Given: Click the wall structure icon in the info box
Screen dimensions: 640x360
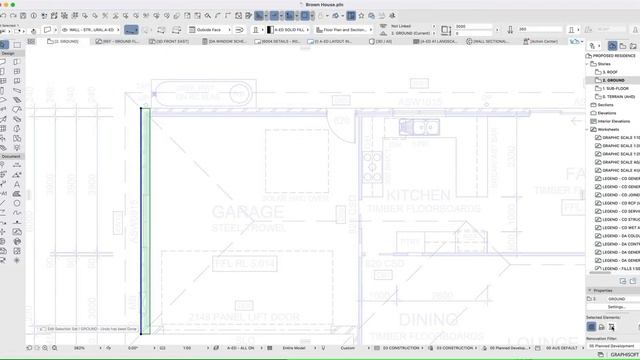Looking at the screenshot, I should pos(256,30).
